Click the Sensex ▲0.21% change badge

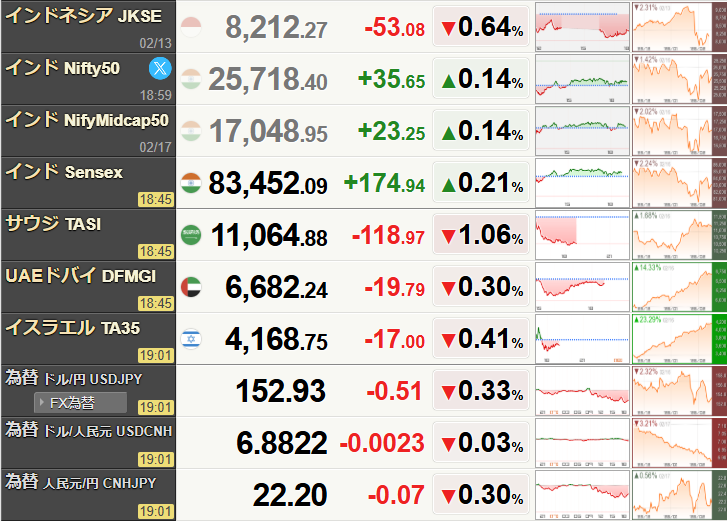coord(481,182)
